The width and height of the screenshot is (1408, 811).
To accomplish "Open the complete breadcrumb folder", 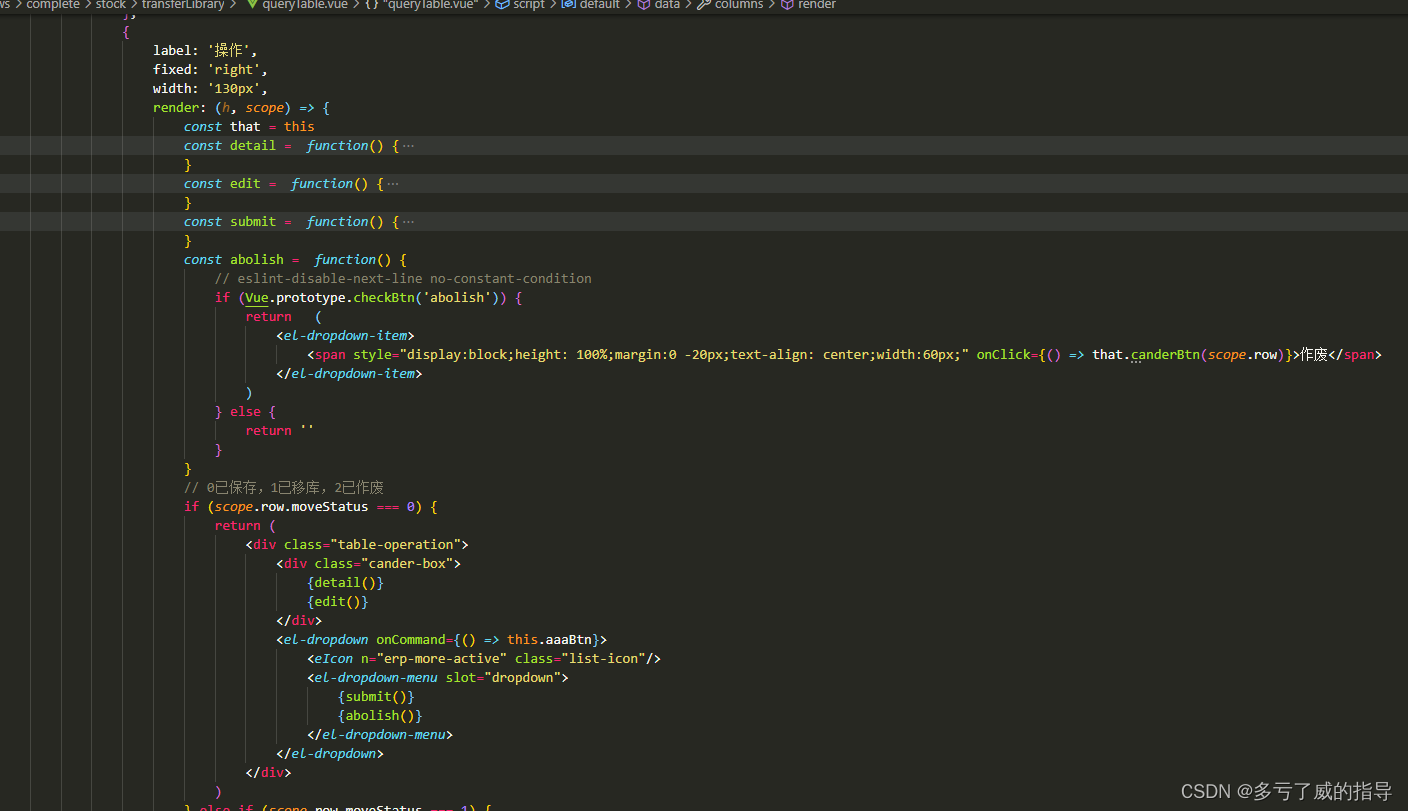I will (x=53, y=5).
